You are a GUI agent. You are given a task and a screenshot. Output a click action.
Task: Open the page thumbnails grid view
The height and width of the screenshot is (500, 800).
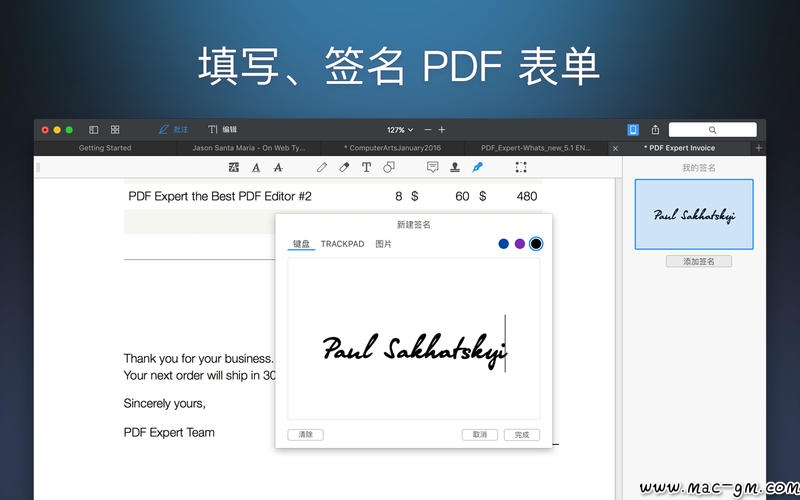pos(115,130)
